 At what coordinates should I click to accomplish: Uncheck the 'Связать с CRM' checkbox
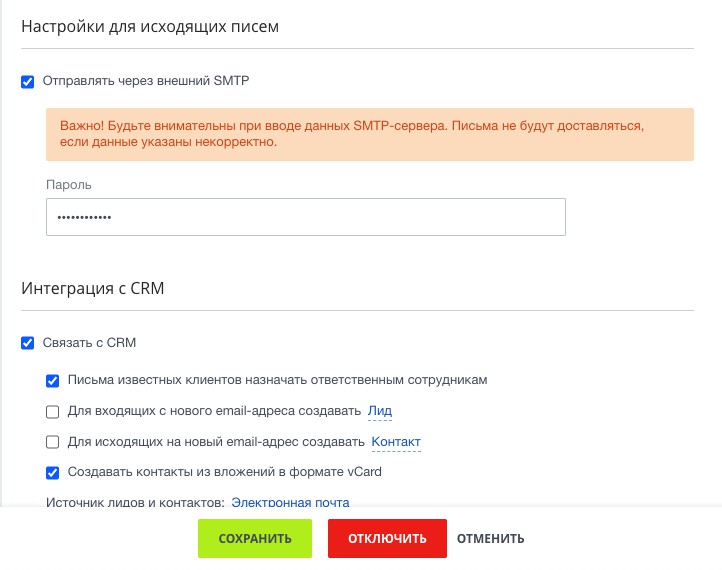click(28, 342)
